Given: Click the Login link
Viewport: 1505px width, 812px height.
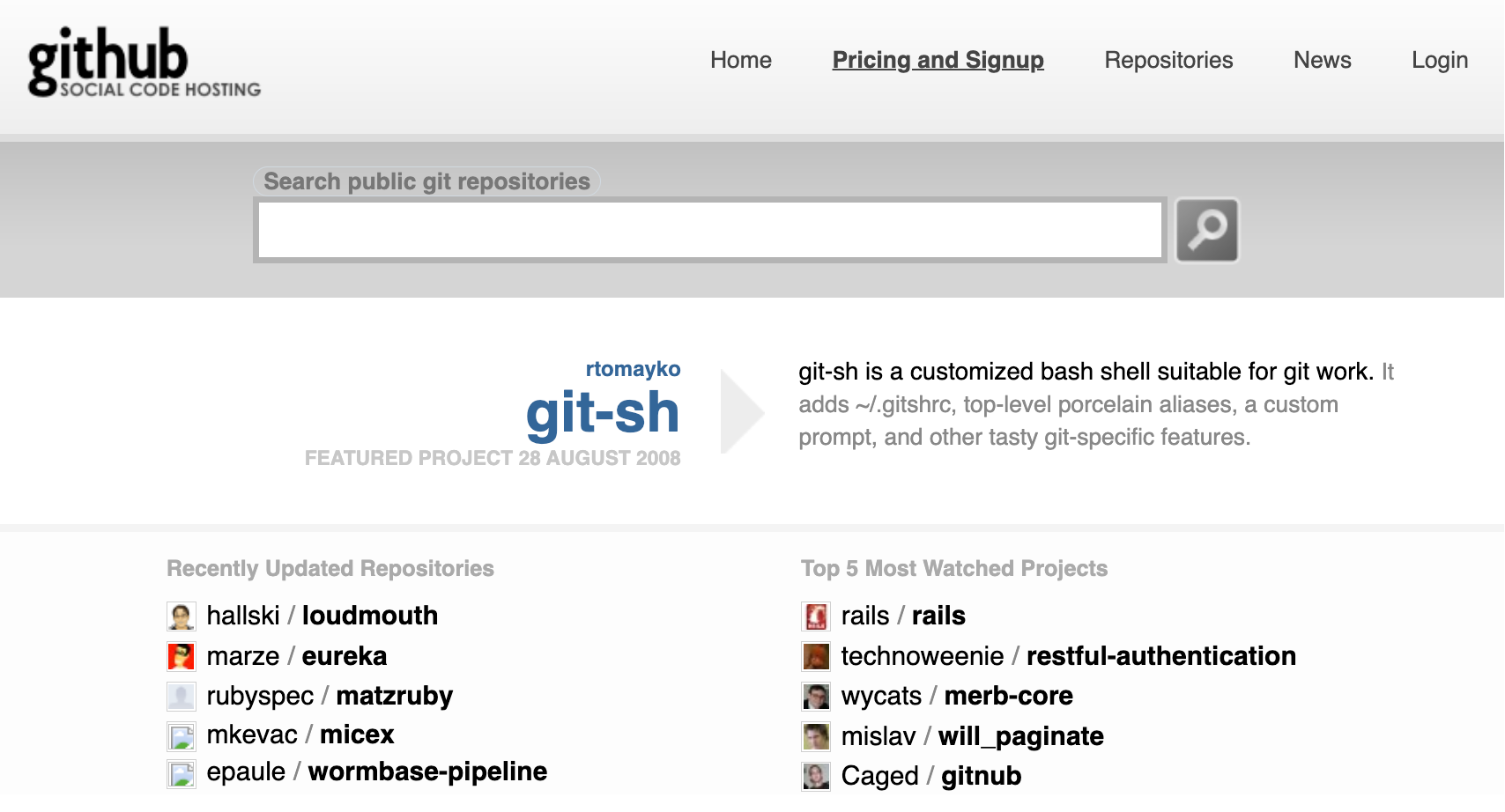Looking at the screenshot, I should 1439,60.
